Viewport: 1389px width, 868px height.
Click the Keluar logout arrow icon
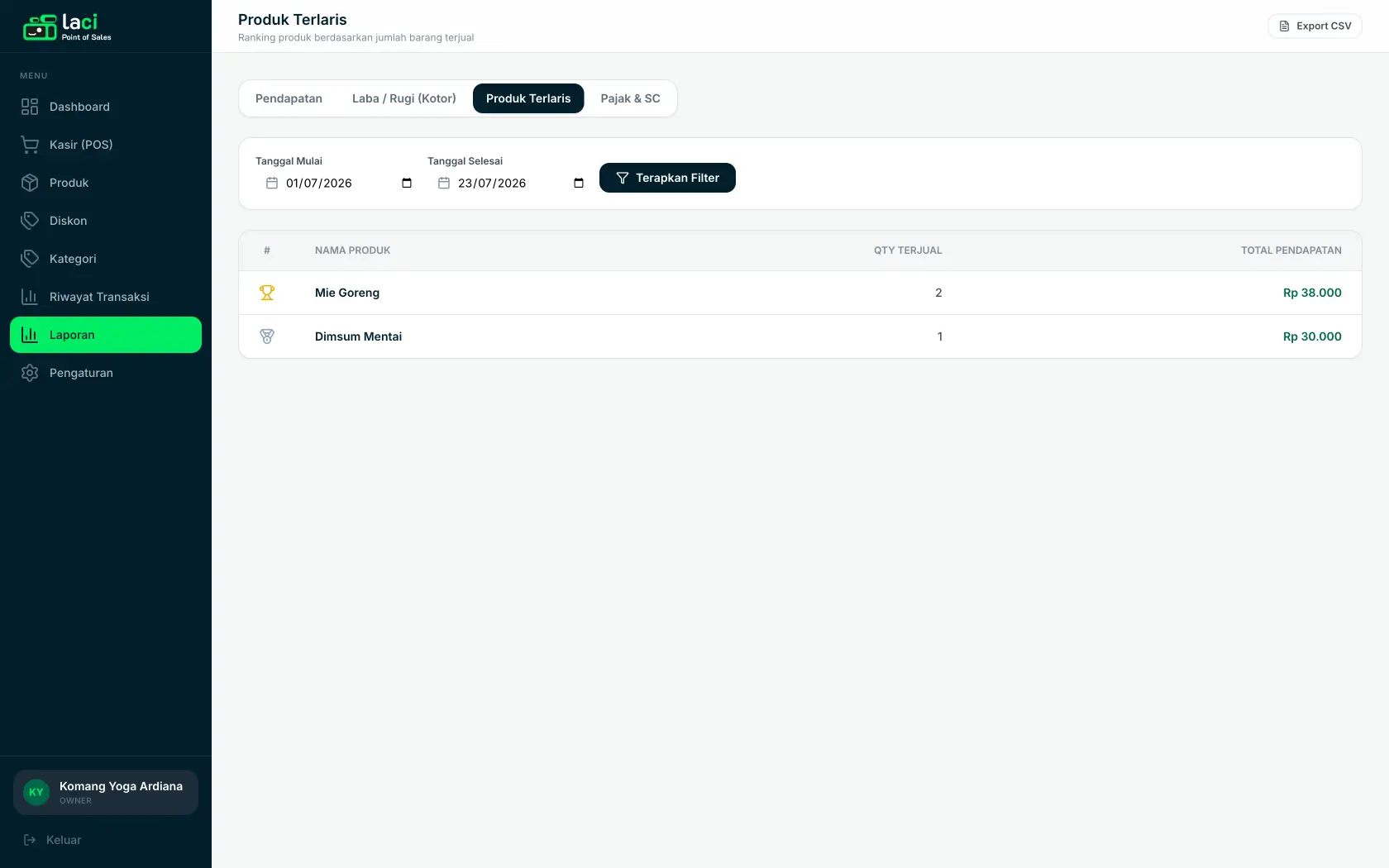point(30,840)
